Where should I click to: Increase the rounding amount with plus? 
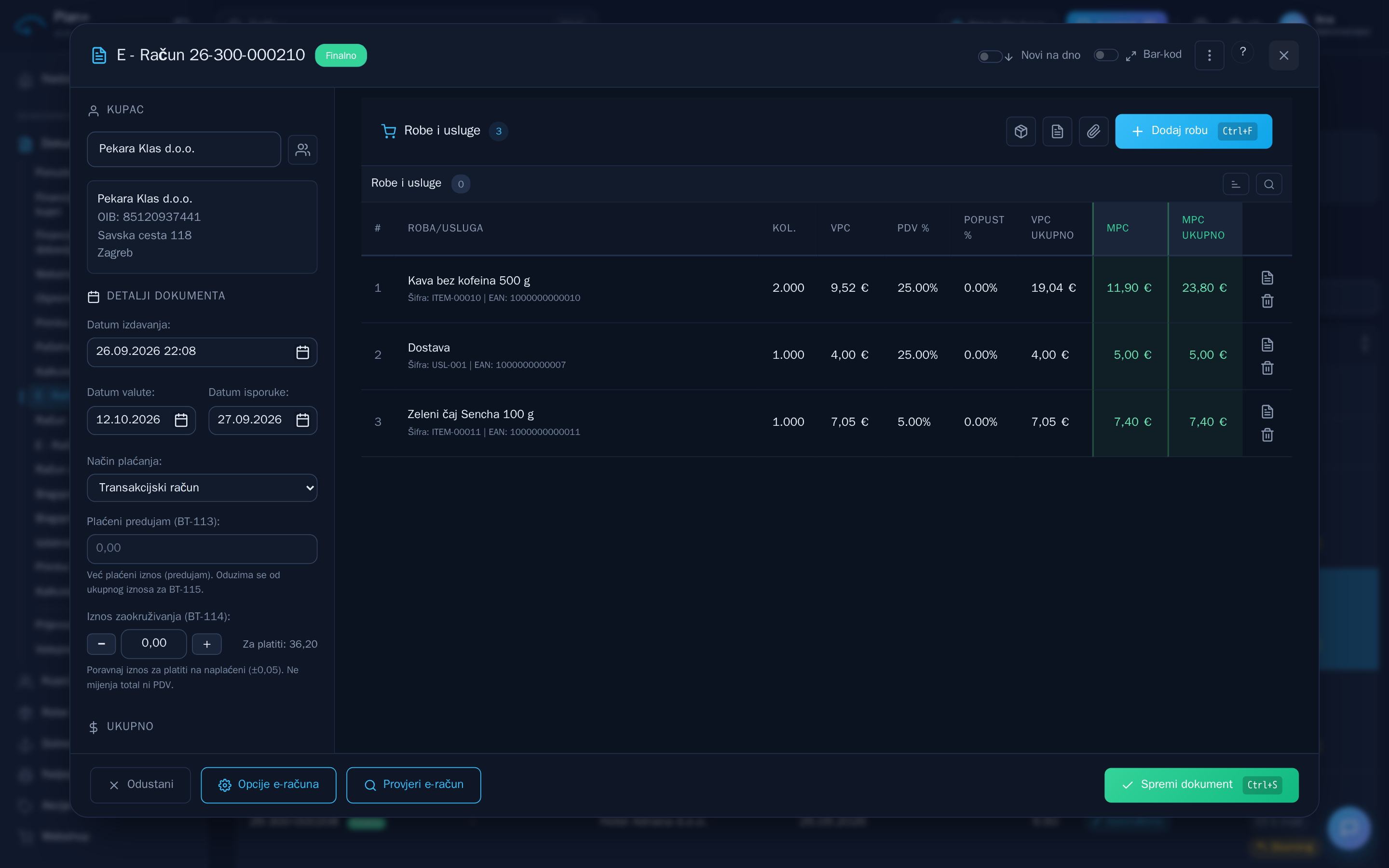coord(206,644)
